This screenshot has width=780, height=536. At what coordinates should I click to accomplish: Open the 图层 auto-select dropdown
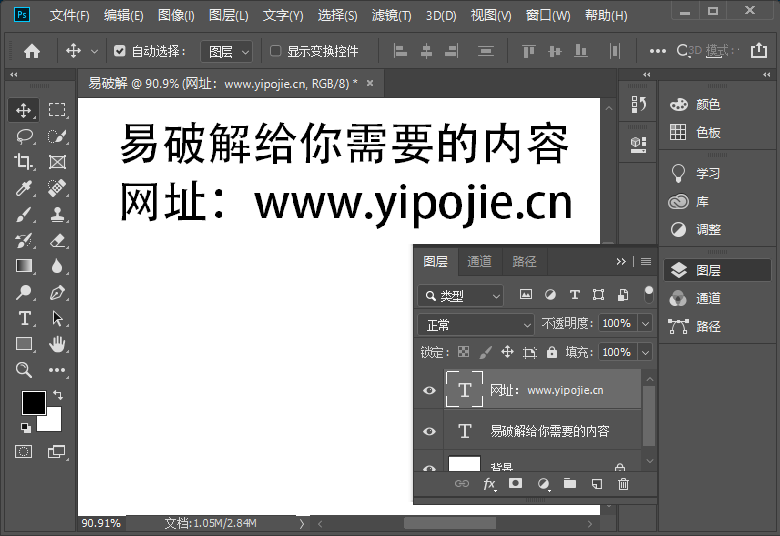[x=226, y=51]
